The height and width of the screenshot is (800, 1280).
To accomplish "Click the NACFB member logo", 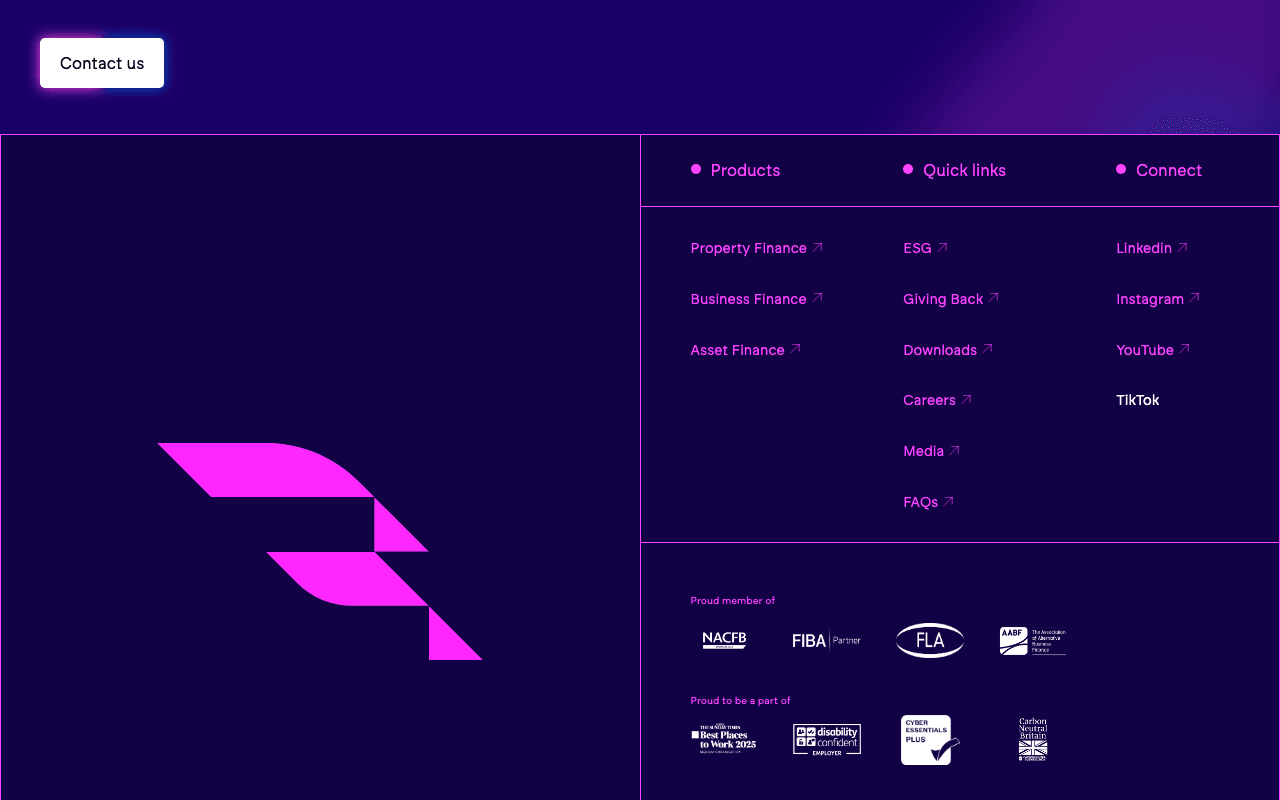I will coord(724,640).
